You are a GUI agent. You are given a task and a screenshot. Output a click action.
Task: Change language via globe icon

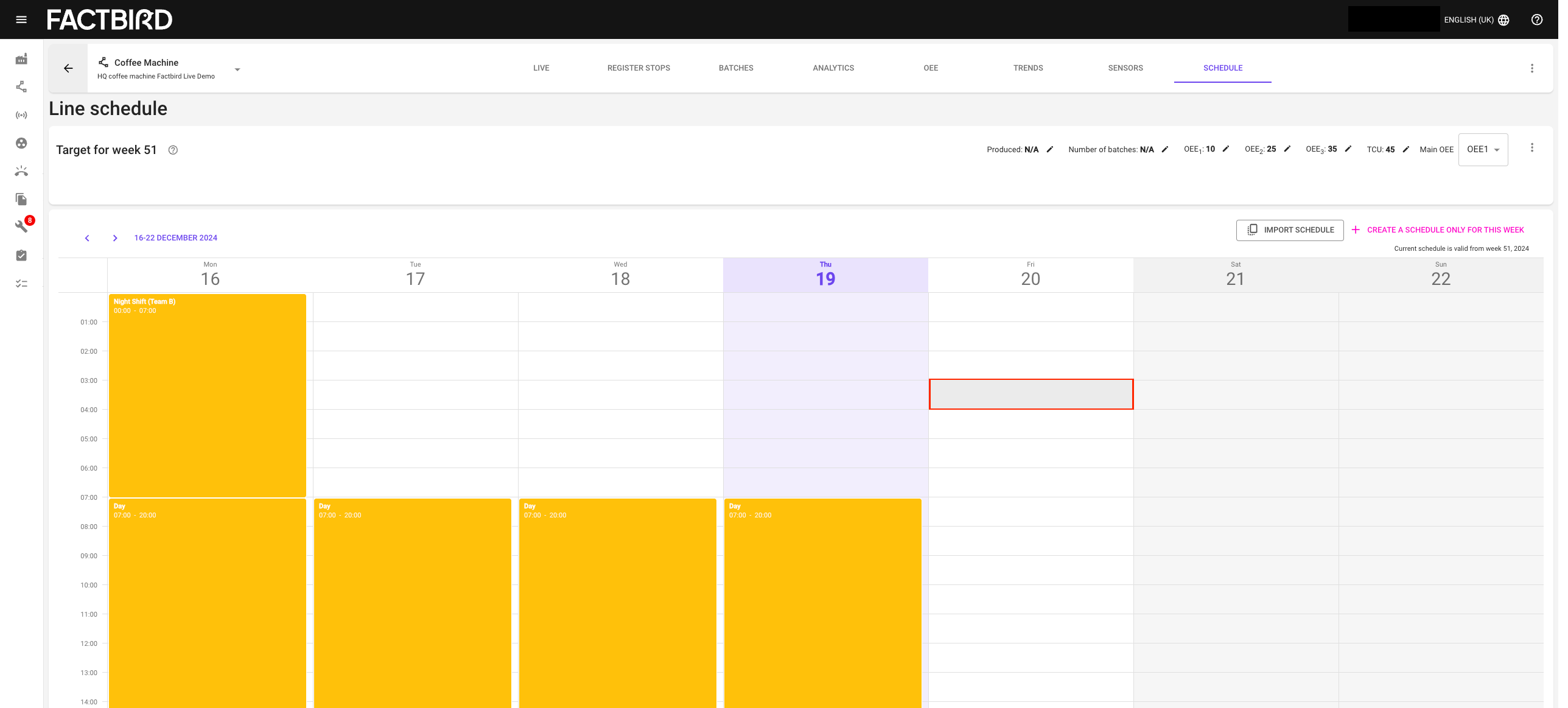1503,20
